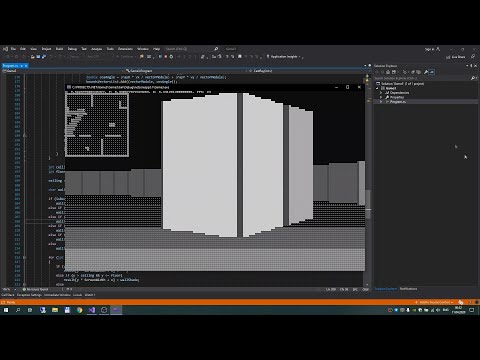
Task: Open the Window menu
Action: point(143,49)
